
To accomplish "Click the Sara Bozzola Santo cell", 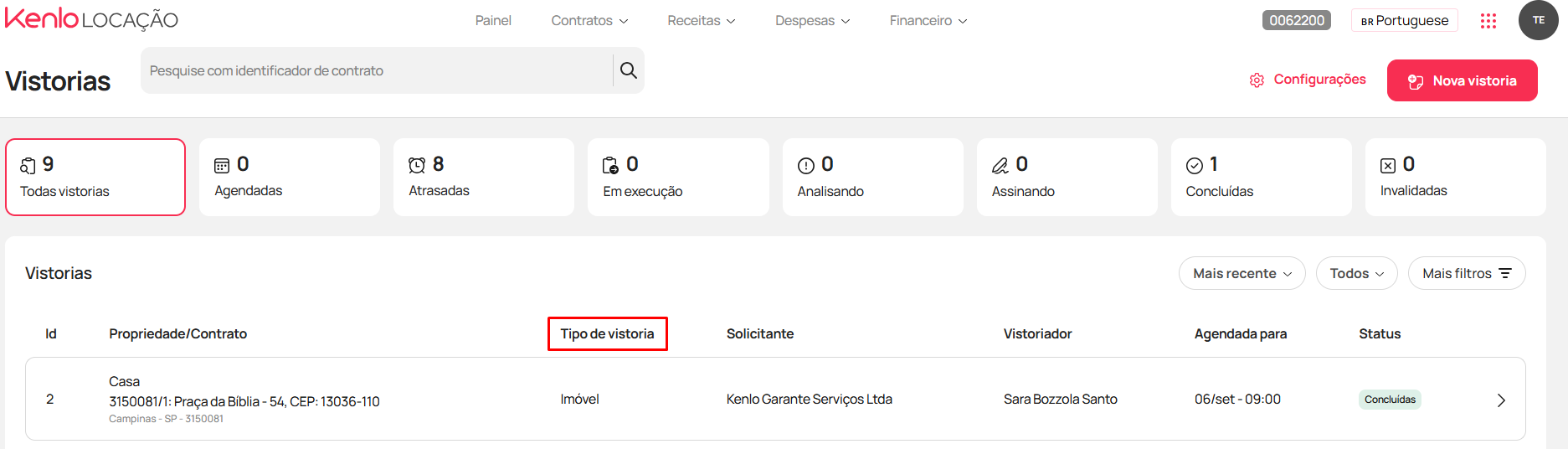I will click(x=1061, y=399).
